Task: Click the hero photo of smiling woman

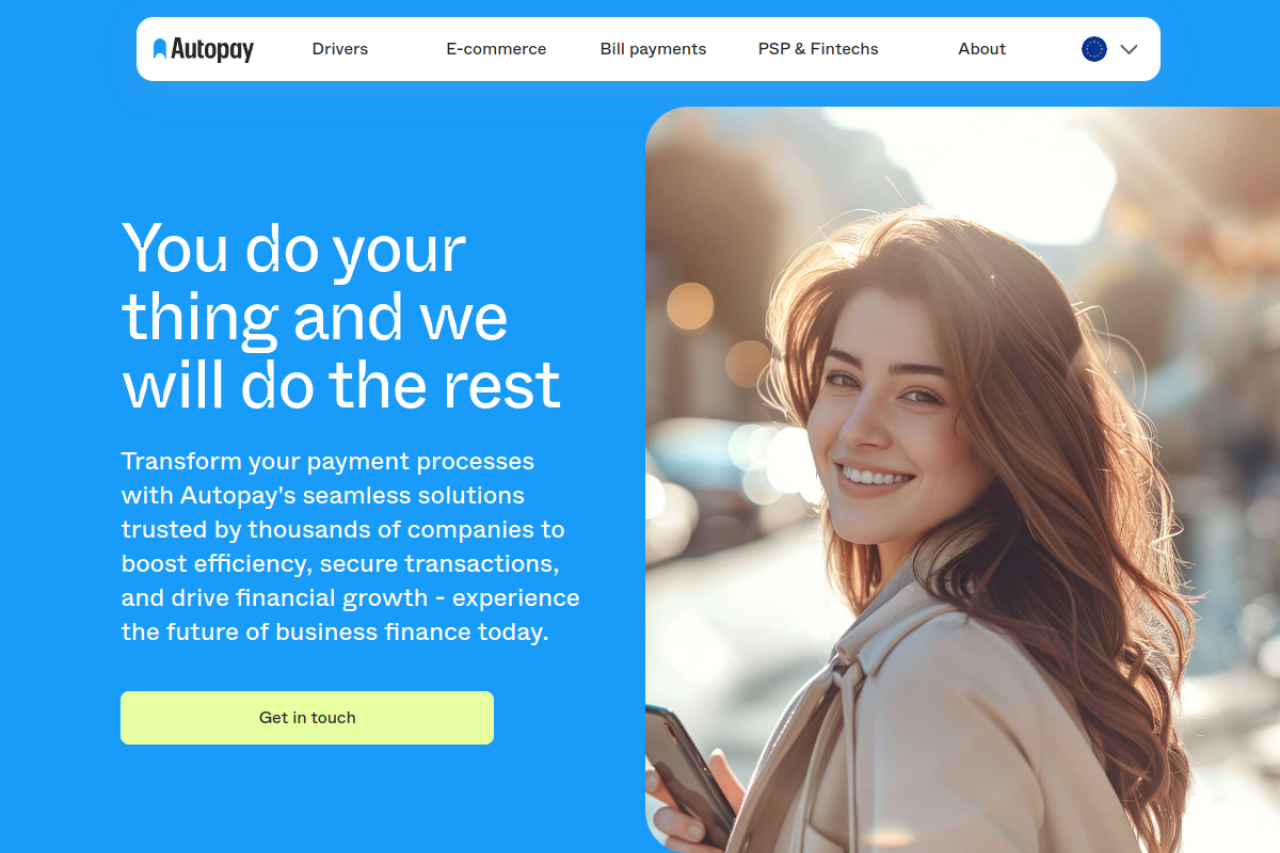Action: pos(962,480)
